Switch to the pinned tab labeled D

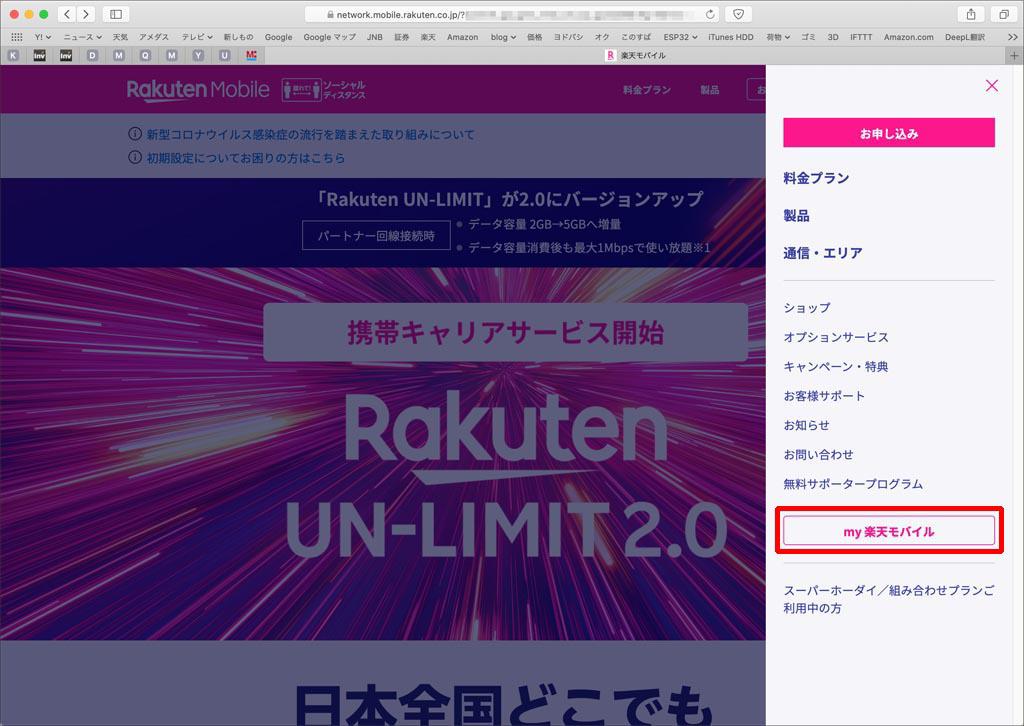click(92, 55)
